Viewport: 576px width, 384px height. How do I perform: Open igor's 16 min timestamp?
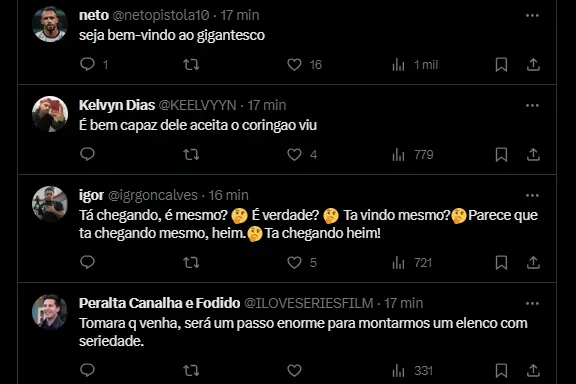pyautogui.click(x=228, y=195)
